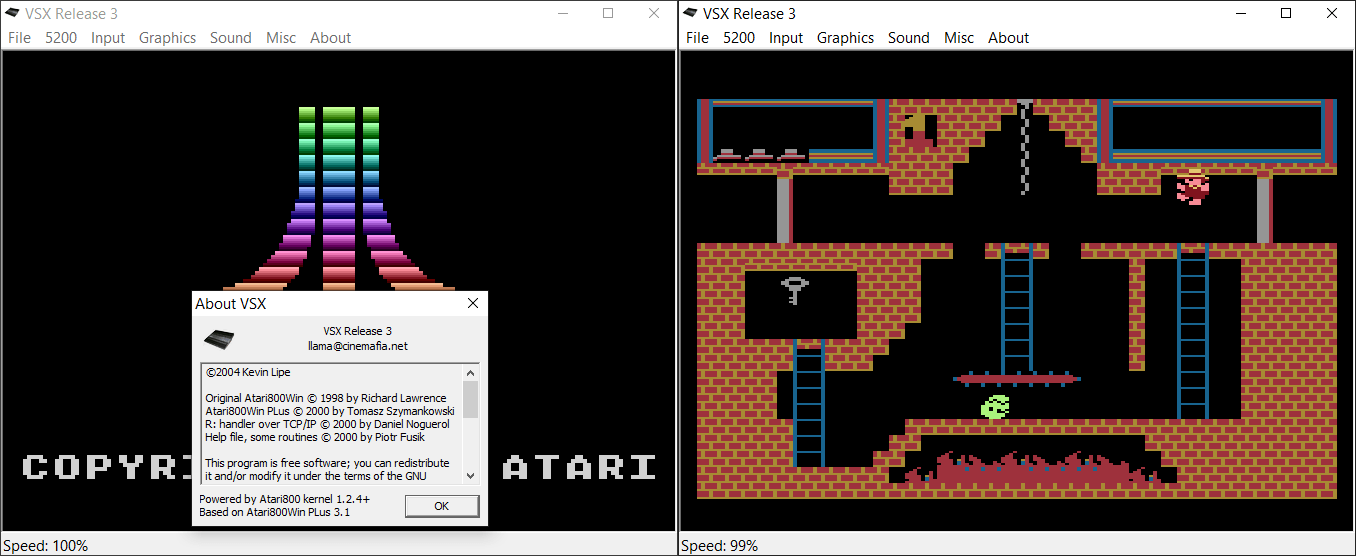Click the credits scrollbar thumb

coord(470,398)
